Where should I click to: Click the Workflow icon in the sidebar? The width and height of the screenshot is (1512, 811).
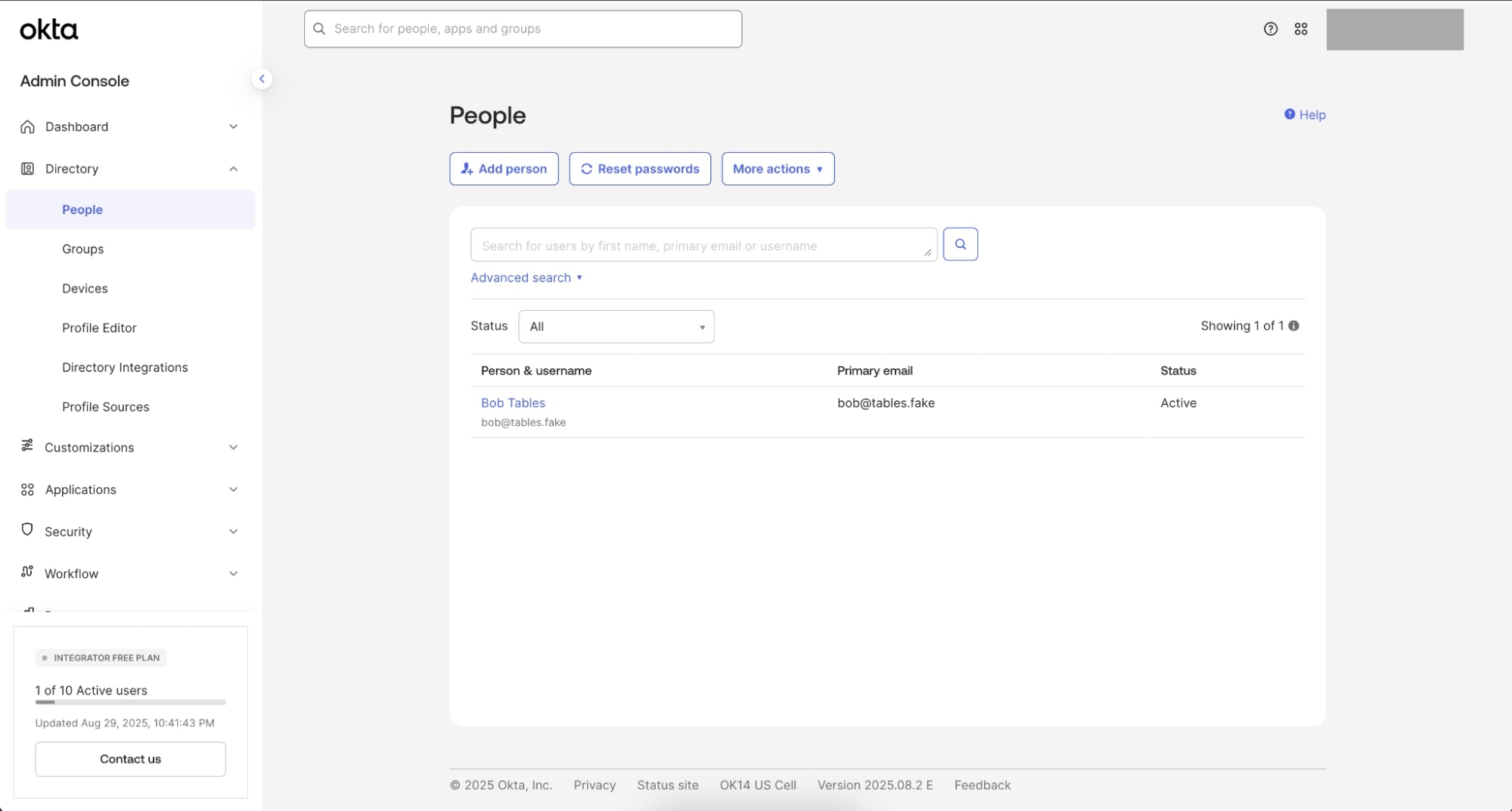[x=27, y=573]
